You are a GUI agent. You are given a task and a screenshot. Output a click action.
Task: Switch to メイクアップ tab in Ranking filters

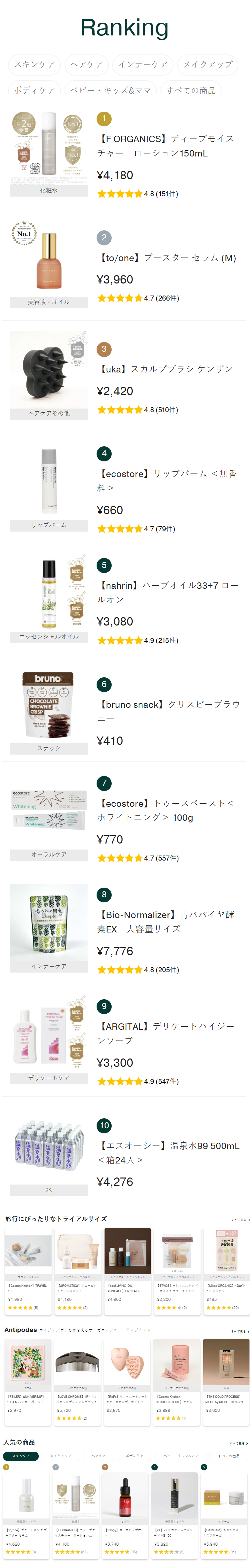click(208, 65)
